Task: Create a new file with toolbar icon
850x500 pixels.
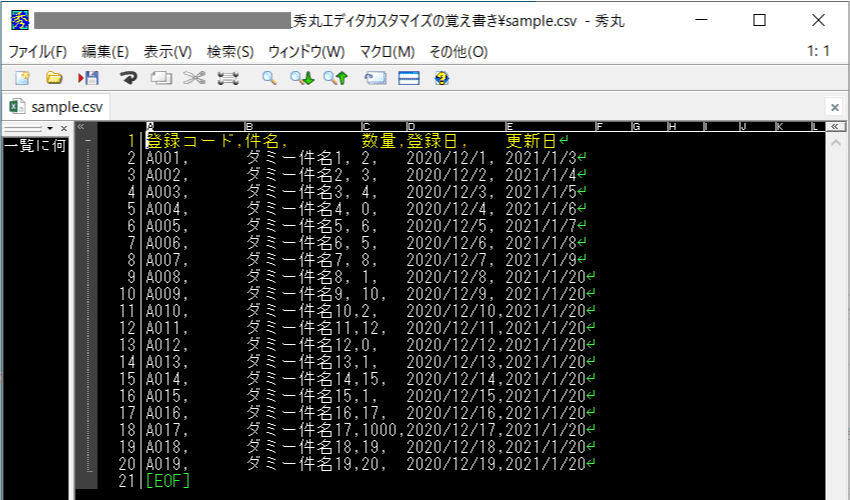Action: coord(22,78)
